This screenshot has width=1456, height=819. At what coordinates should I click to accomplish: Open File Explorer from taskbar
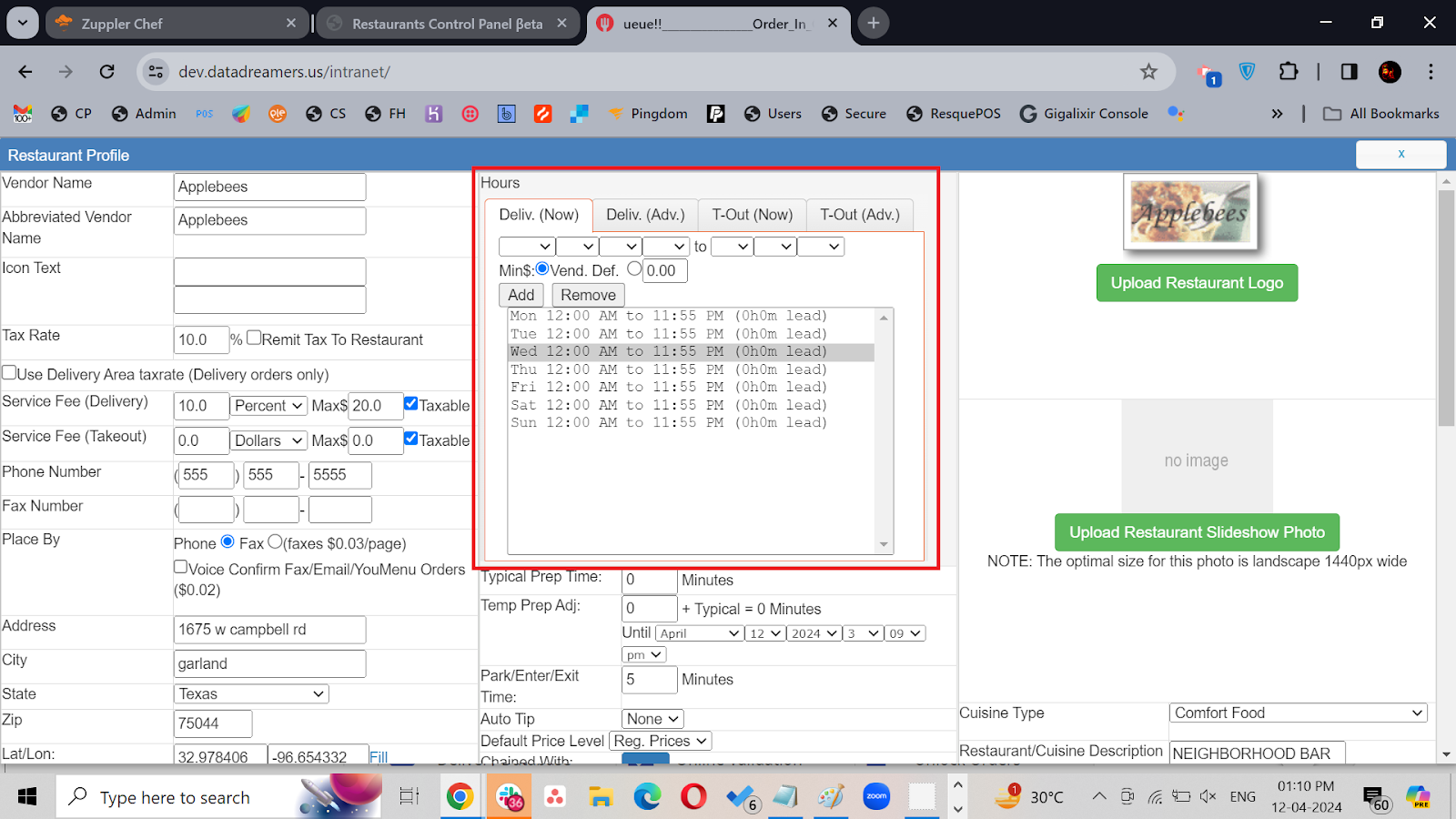601,797
